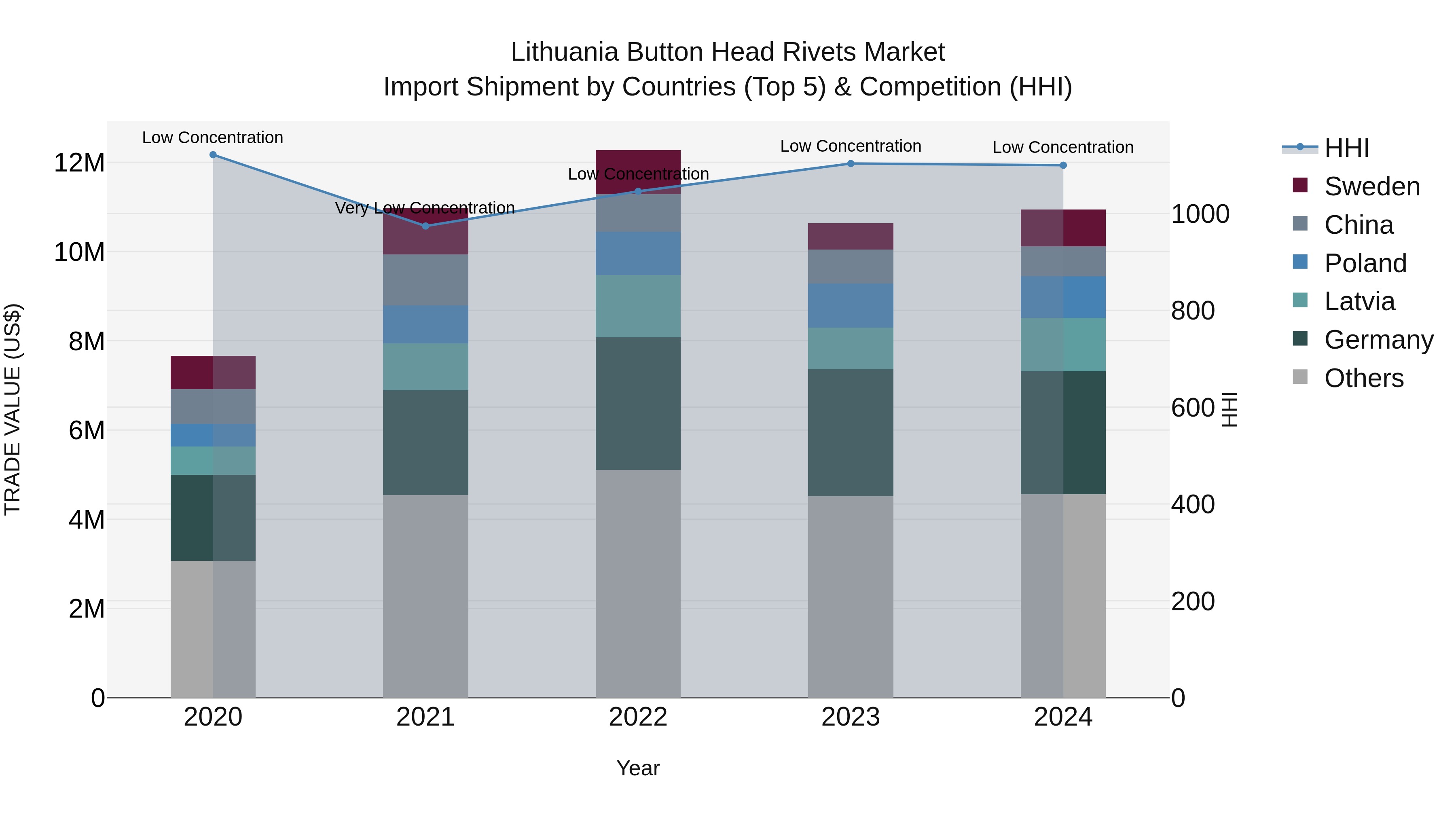Click the Sweden legend color swatch
This screenshot has width=1456, height=819.
pos(1300,185)
